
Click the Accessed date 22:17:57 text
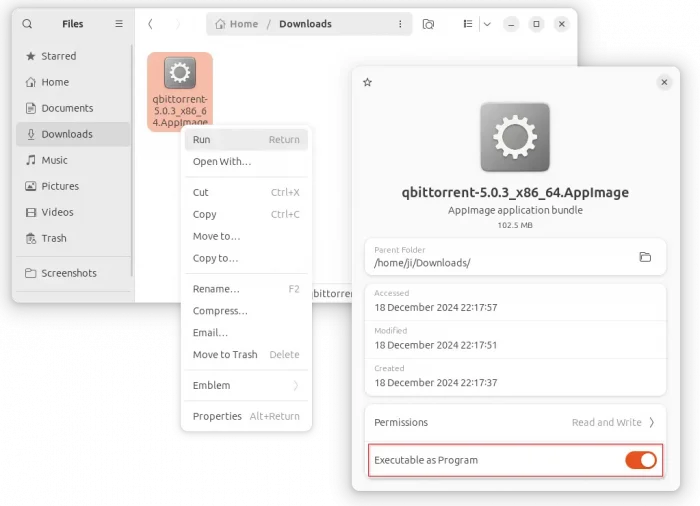(x=436, y=308)
